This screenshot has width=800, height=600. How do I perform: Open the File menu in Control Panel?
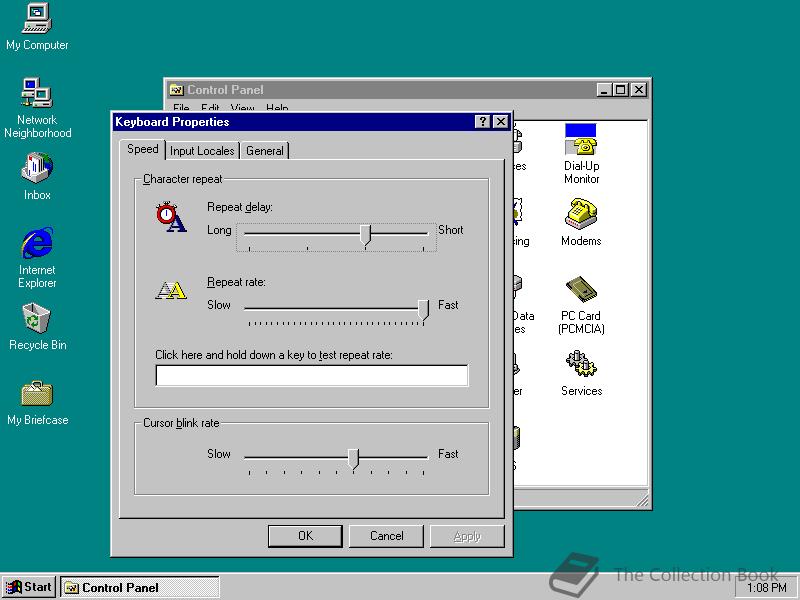click(x=181, y=108)
